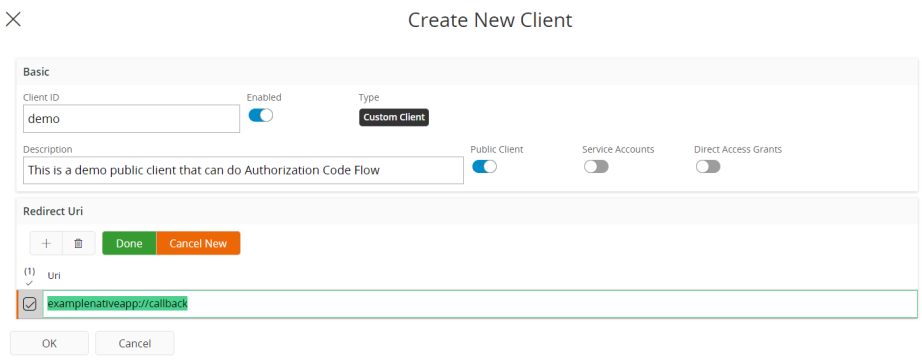Delete selected redirect Uri with trash icon
922x362 pixels.
[x=78, y=243]
